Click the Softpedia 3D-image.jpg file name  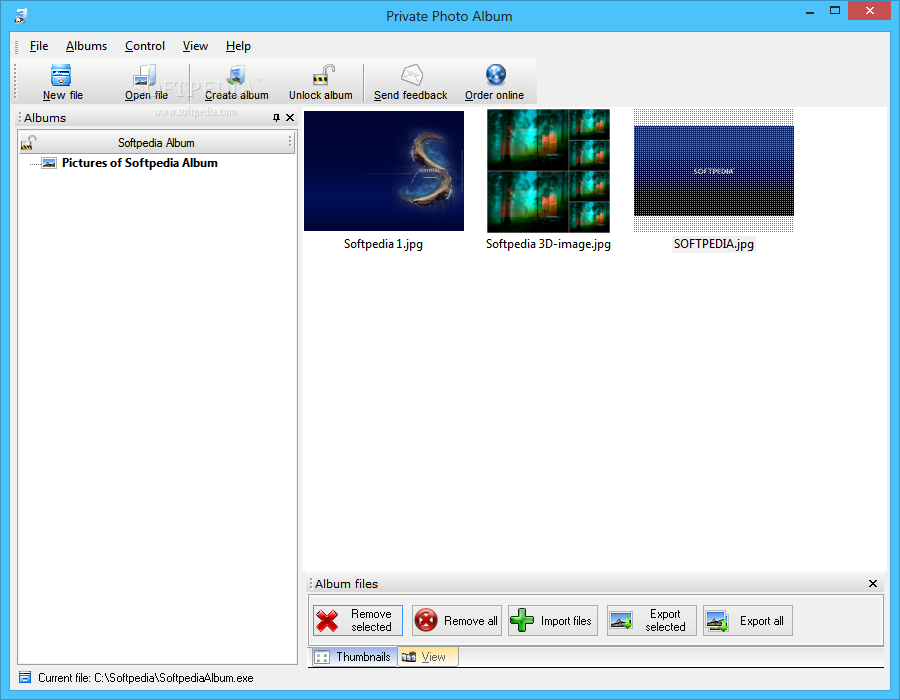pos(548,244)
